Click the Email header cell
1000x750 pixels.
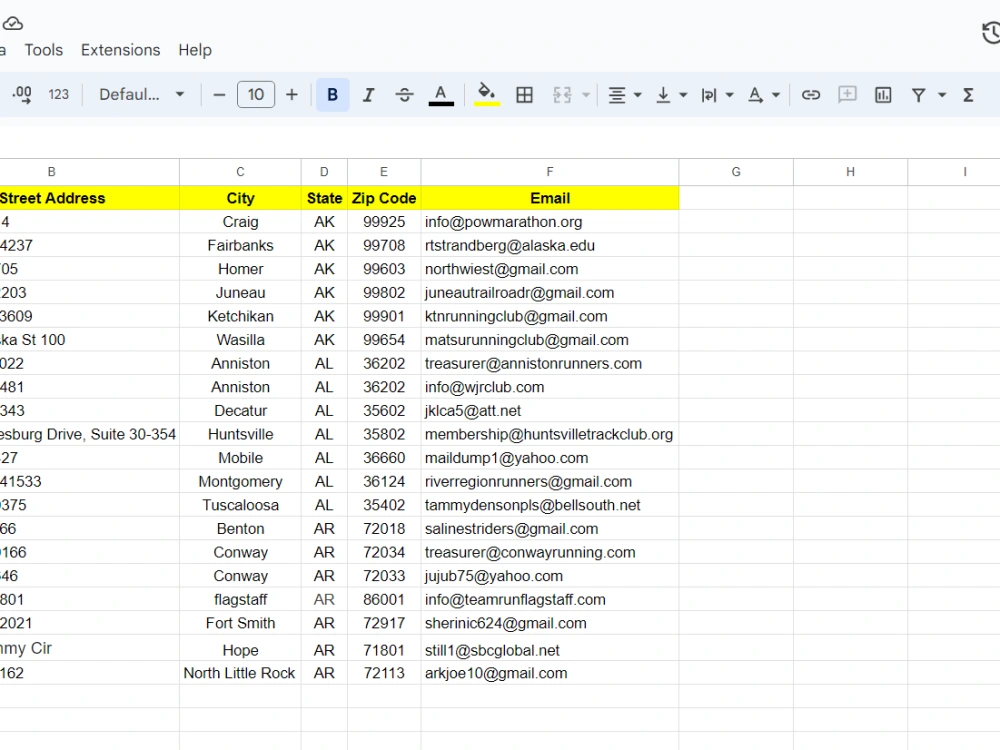click(550, 198)
